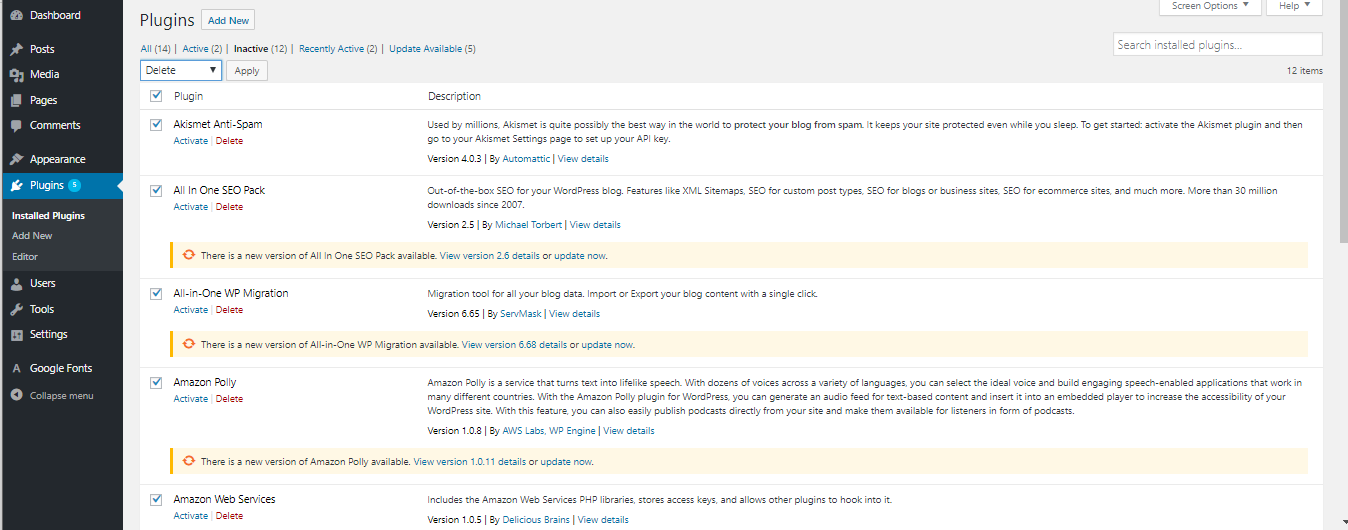Image resolution: width=1348 pixels, height=530 pixels.
Task: Expand the Help panel
Action: tap(1294, 6)
